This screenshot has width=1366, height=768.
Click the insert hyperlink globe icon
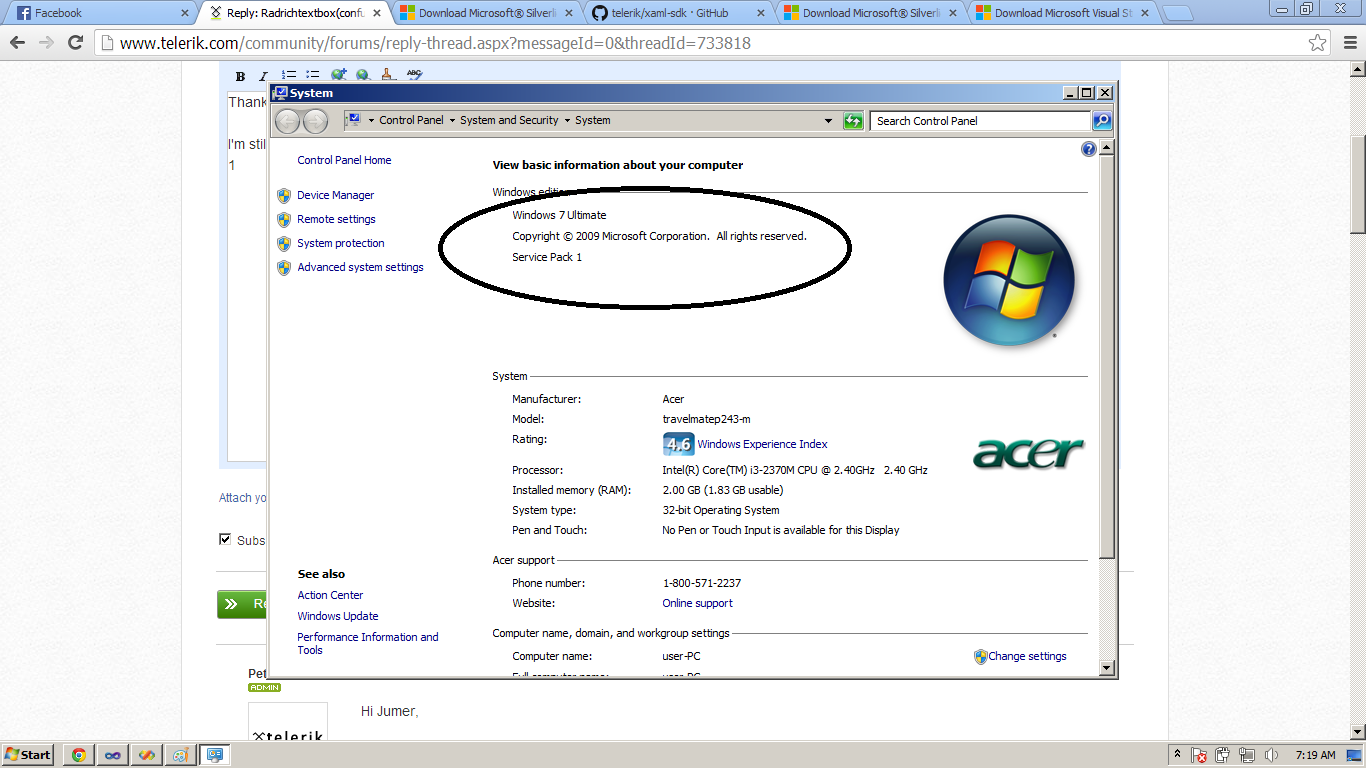tap(339, 75)
